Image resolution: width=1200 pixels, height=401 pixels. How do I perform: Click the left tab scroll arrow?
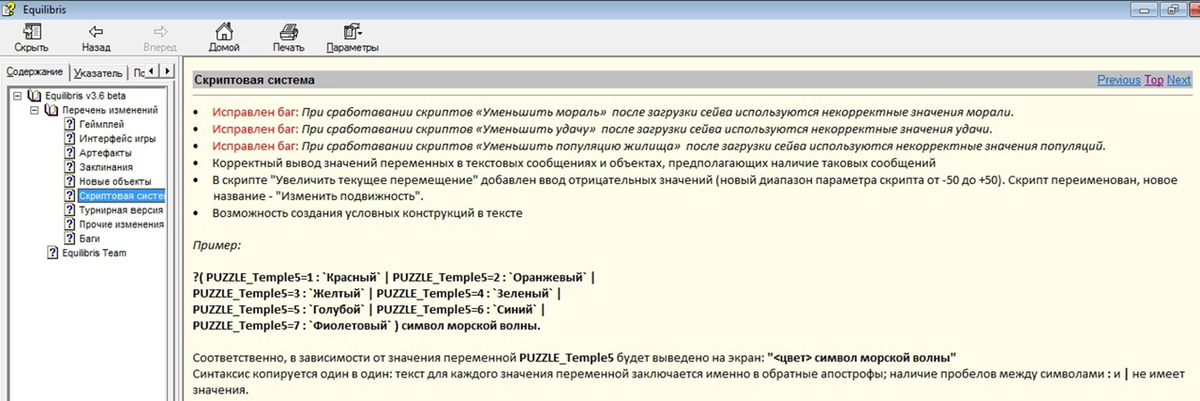[153, 72]
